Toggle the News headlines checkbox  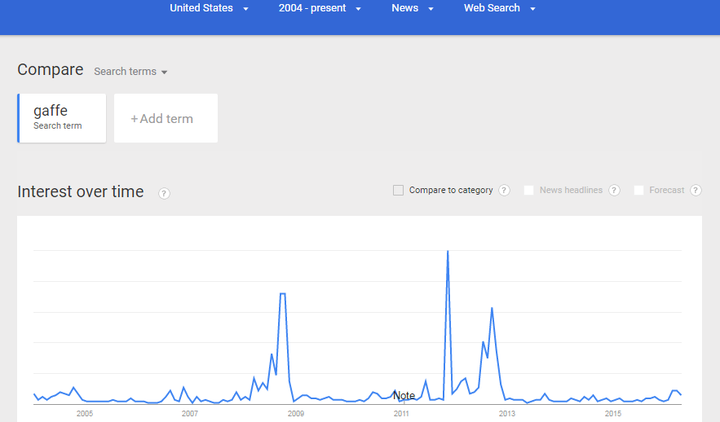(x=529, y=190)
